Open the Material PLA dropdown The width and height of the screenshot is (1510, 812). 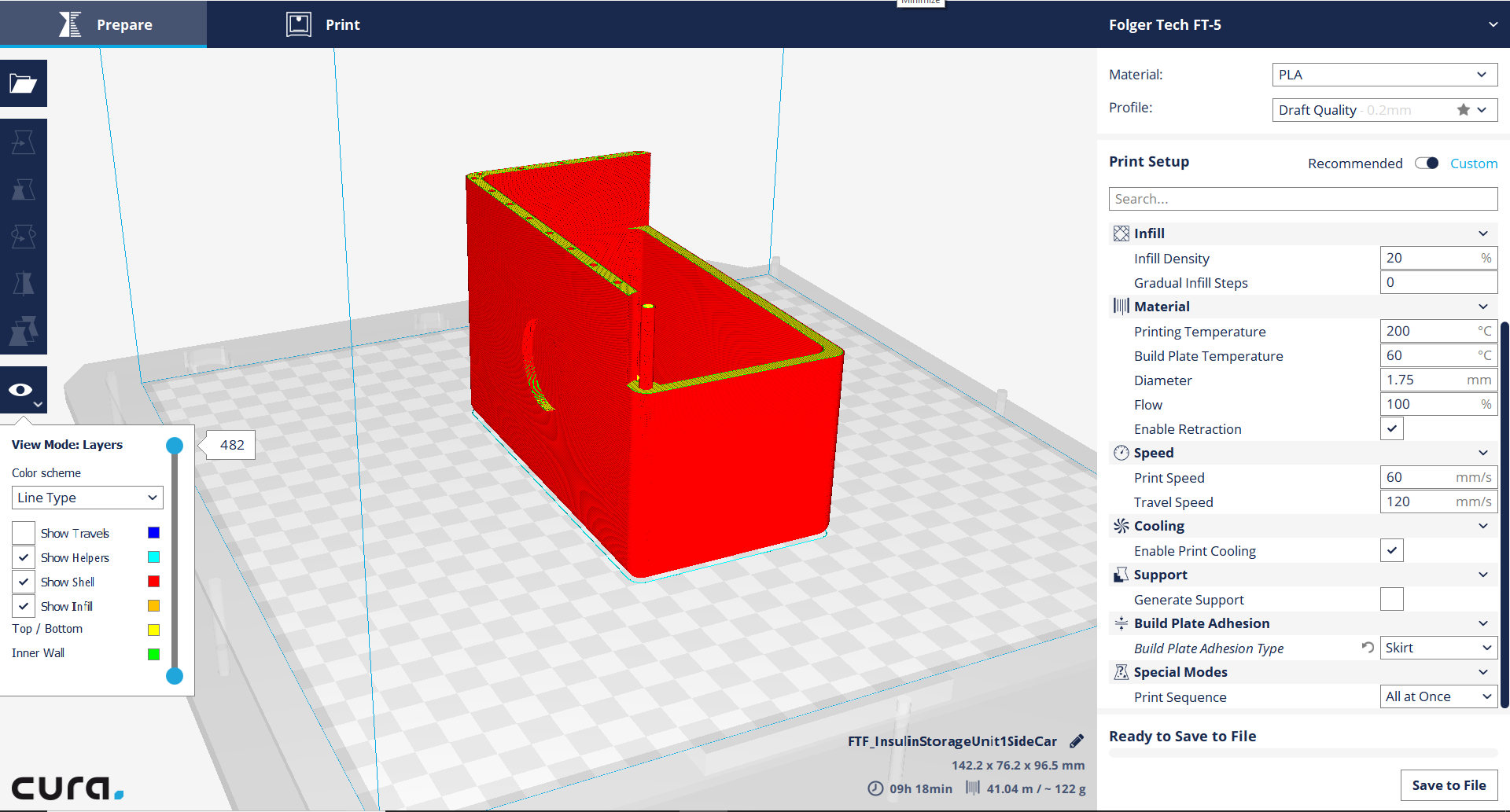click(x=1385, y=75)
